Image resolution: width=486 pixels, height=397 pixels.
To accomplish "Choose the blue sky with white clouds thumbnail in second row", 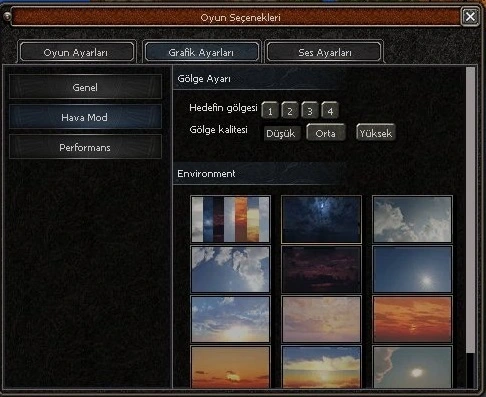I will click(x=230, y=269).
